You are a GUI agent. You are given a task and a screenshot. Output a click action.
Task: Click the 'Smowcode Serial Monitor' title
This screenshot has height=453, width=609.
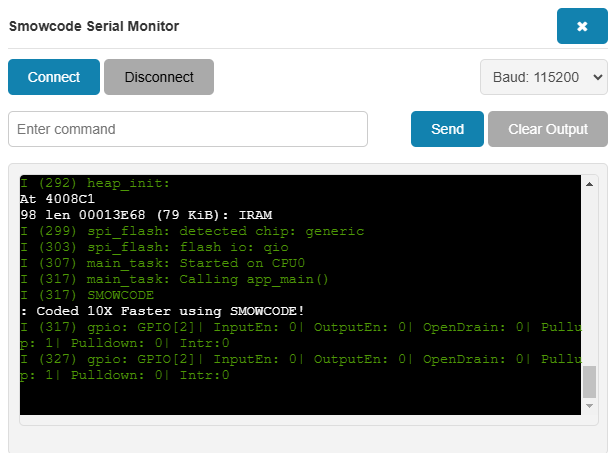(x=94, y=26)
